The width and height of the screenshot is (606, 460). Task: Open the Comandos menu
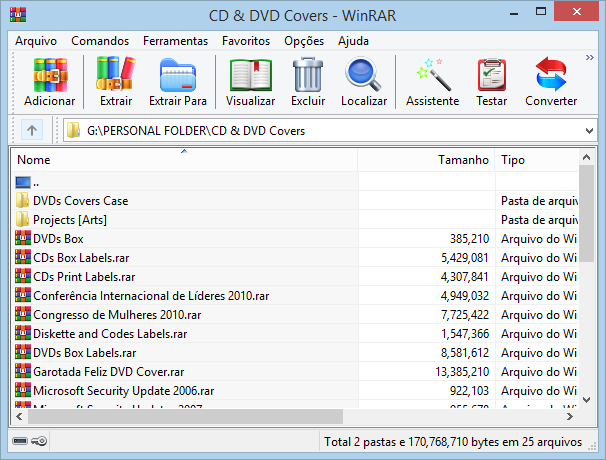(100, 41)
